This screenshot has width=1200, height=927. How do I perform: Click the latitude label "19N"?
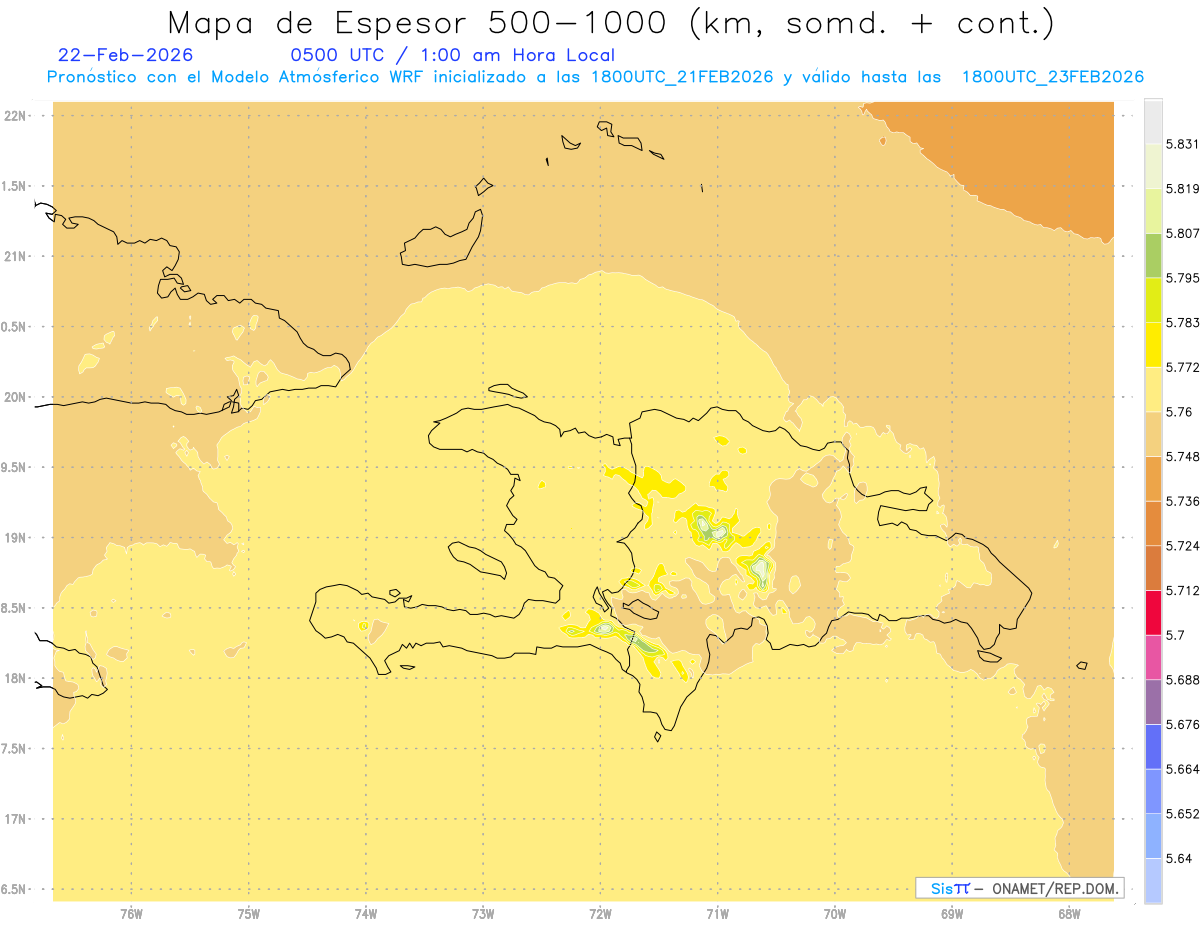(x=15, y=538)
